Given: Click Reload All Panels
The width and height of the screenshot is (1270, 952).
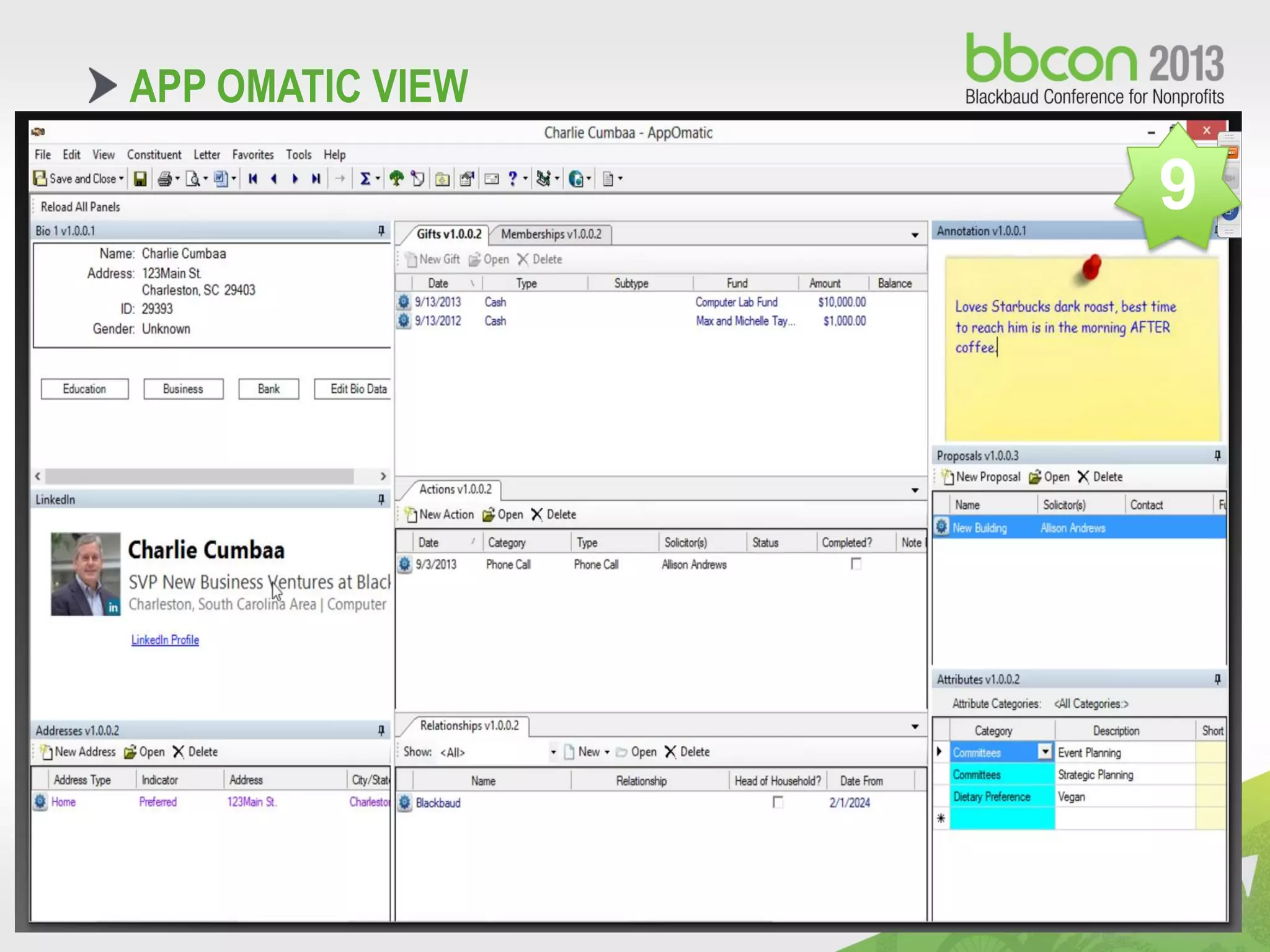Looking at the screenshot, I should coord(80,207).
